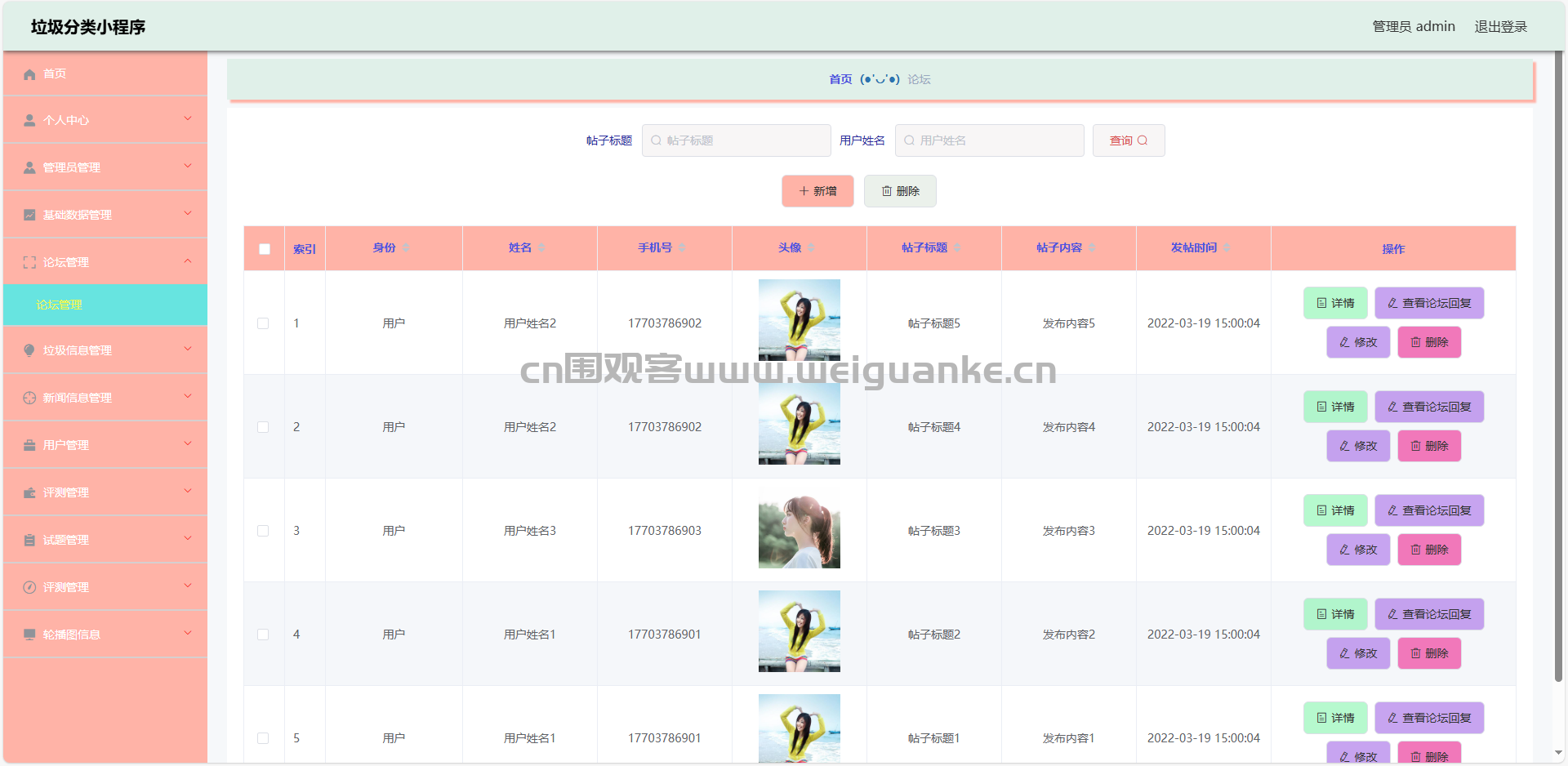Click the person icon next to 个人中心
The image size is (1568, 766).
[x=29, y=121]
